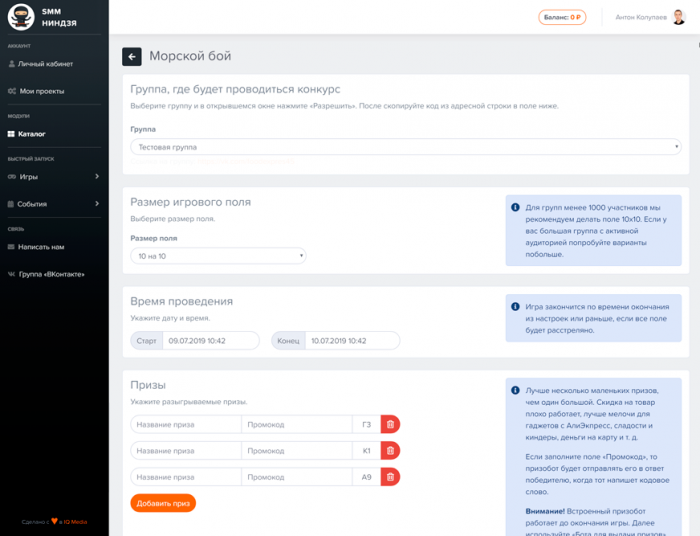Open Личный кабинет in the sidebar
The width and height of the screenshot is (700, 536).
45,64
